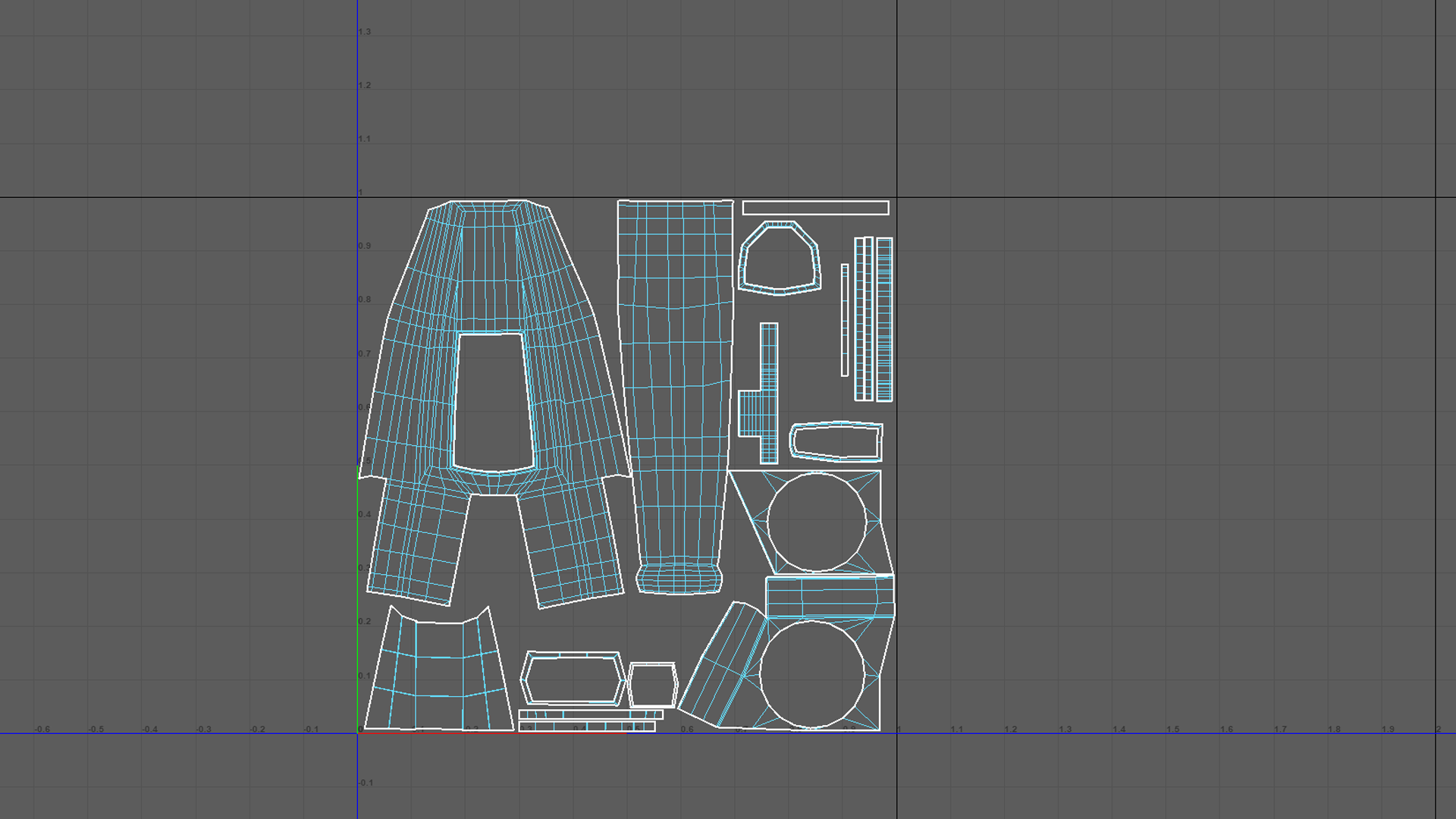Viewport: 1456px width, 819px height.
Task: Click the 1.3 label on vertical axis
Action: pos(365,32)
